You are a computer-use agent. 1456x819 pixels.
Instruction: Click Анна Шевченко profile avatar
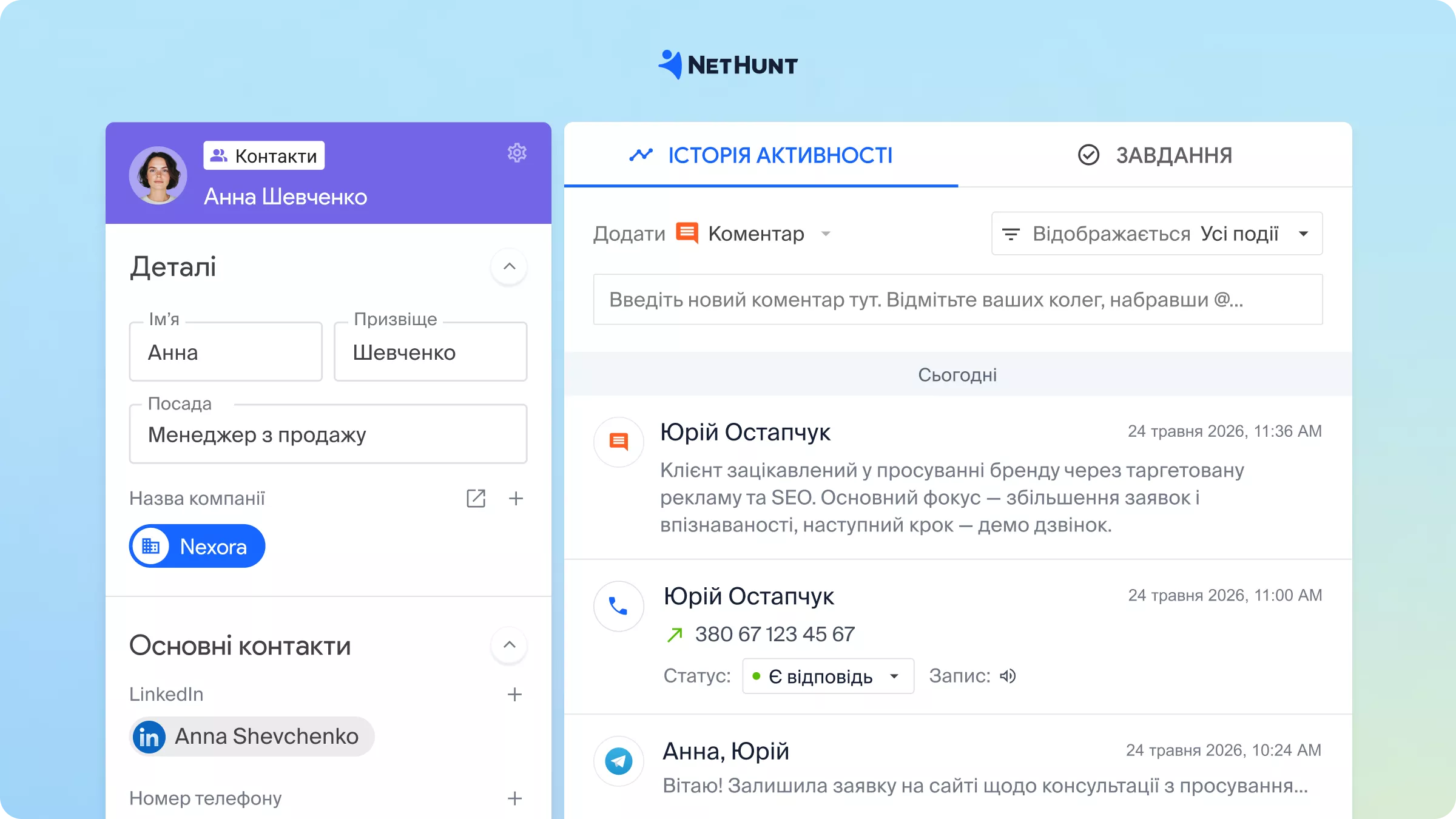(x=158, y=175)
